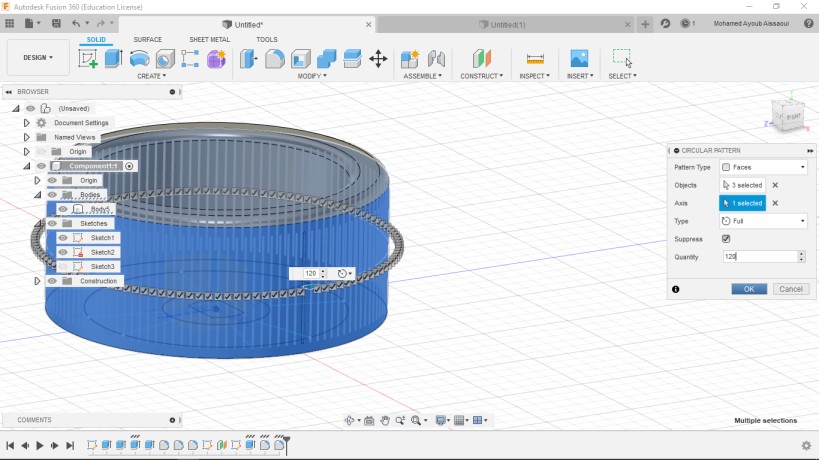
Task: Activate the Move/Copy arrows tool
Action: click(378, 59)
